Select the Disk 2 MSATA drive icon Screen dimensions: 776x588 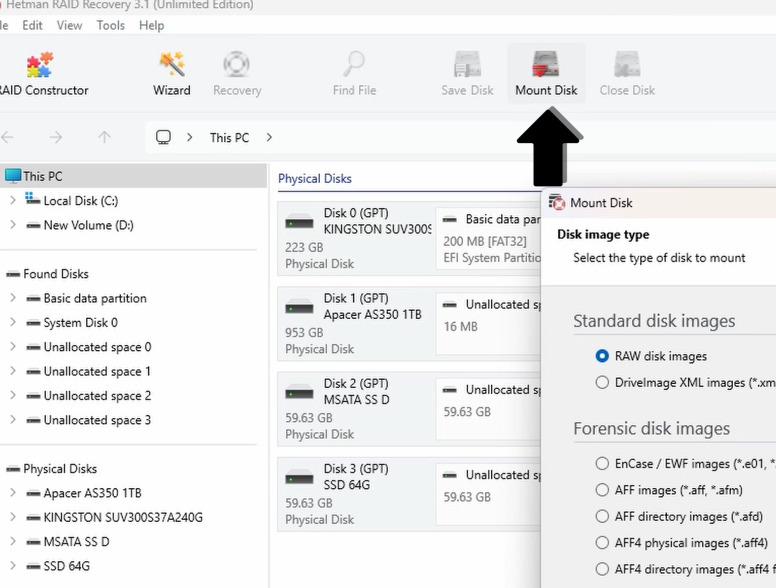tap(299, 392)
